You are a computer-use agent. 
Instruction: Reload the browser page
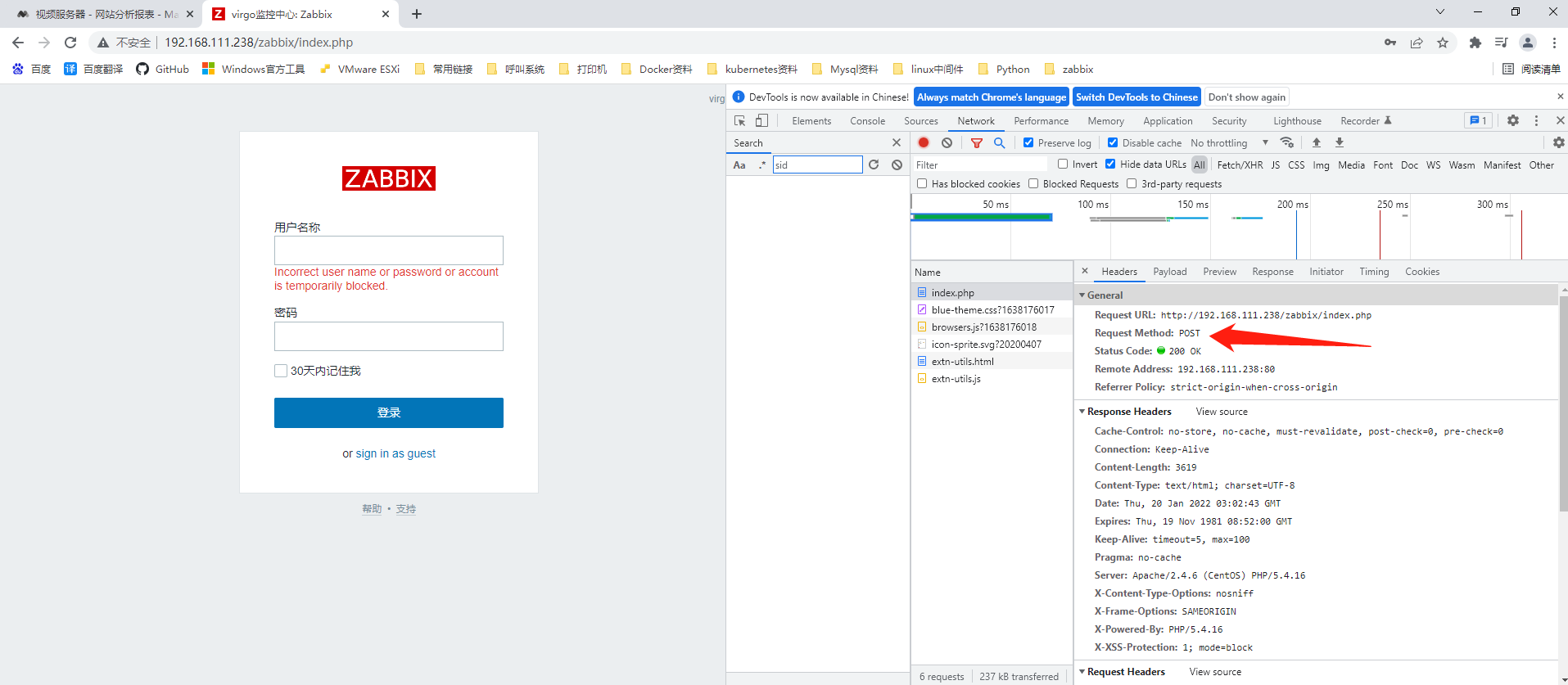tap(70, 43)
